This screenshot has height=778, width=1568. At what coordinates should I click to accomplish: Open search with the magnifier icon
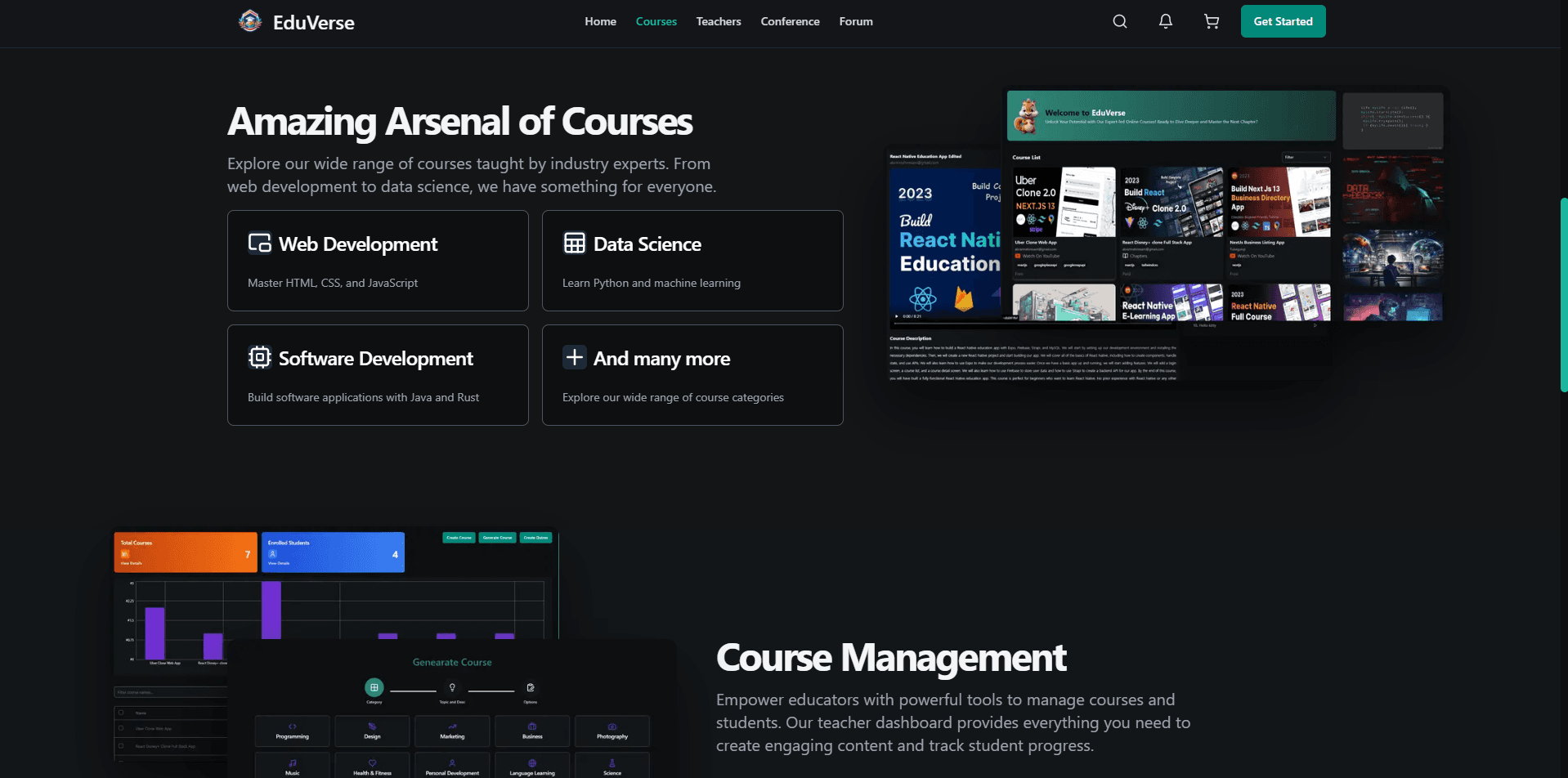pos(1120,21)
